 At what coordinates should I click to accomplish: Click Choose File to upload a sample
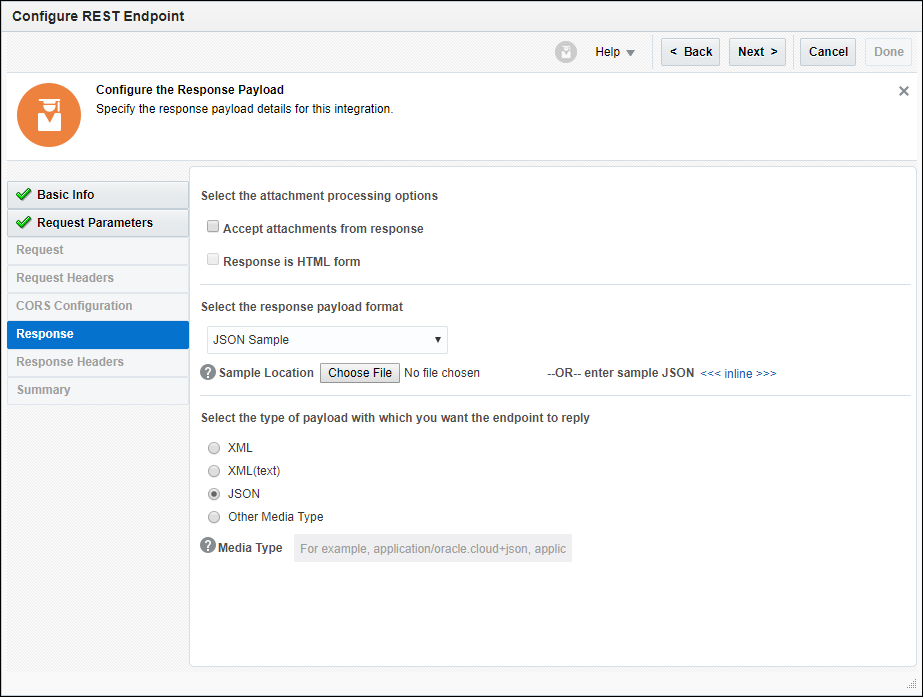(359, 372)
